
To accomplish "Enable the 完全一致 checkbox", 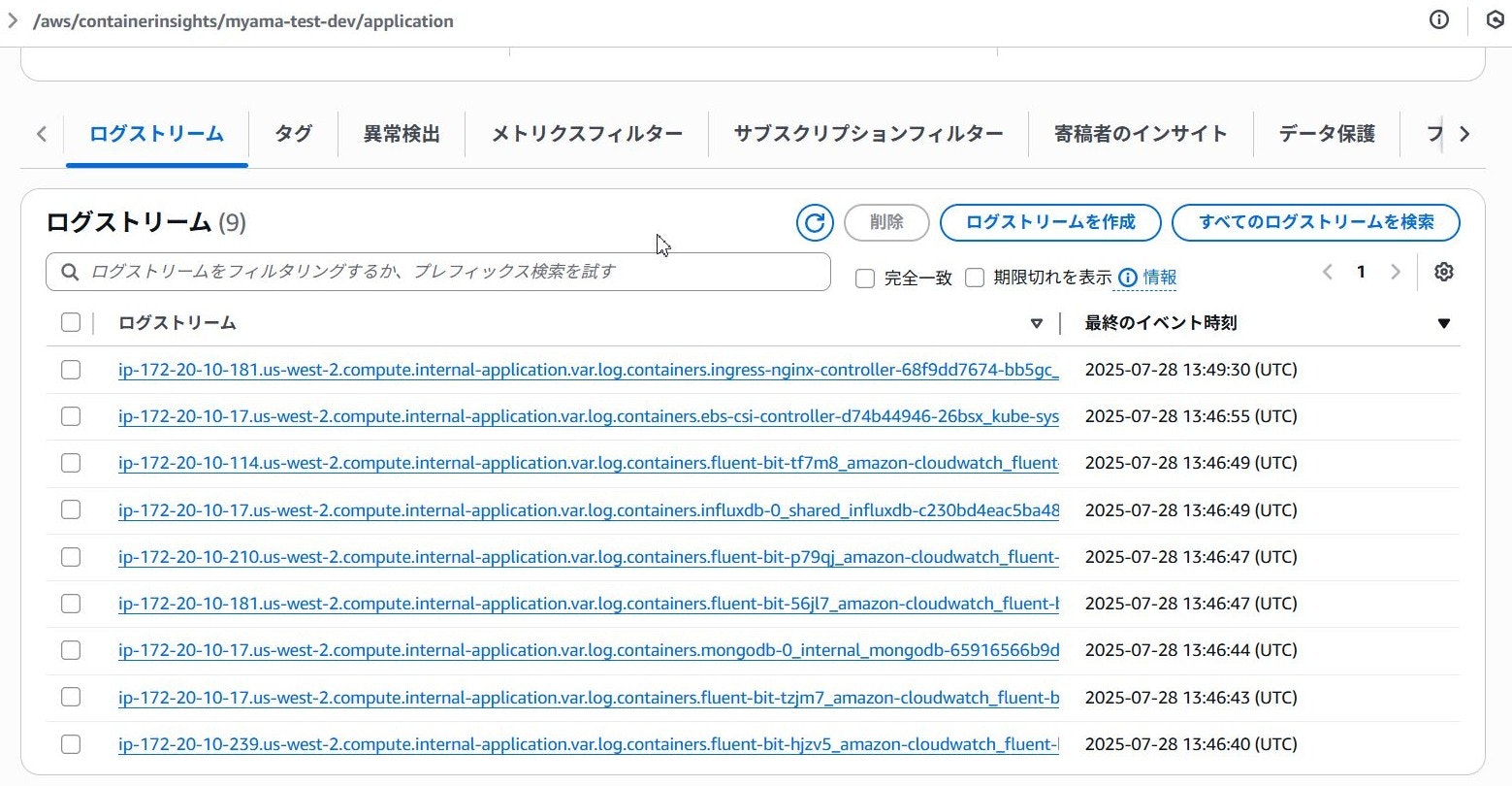I will [864, 278].
